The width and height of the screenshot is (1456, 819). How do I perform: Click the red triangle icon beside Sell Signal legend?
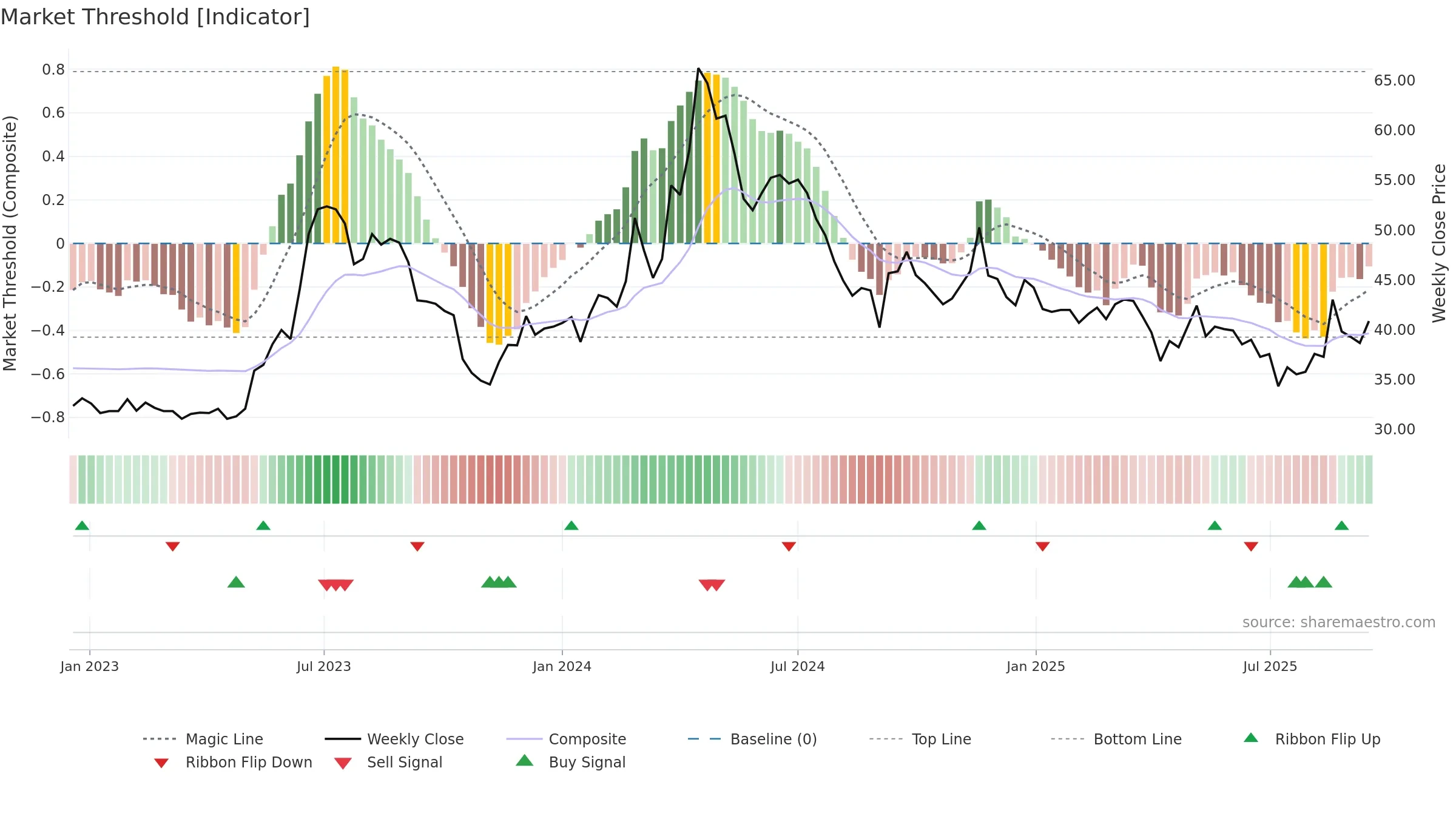[343, 763]
